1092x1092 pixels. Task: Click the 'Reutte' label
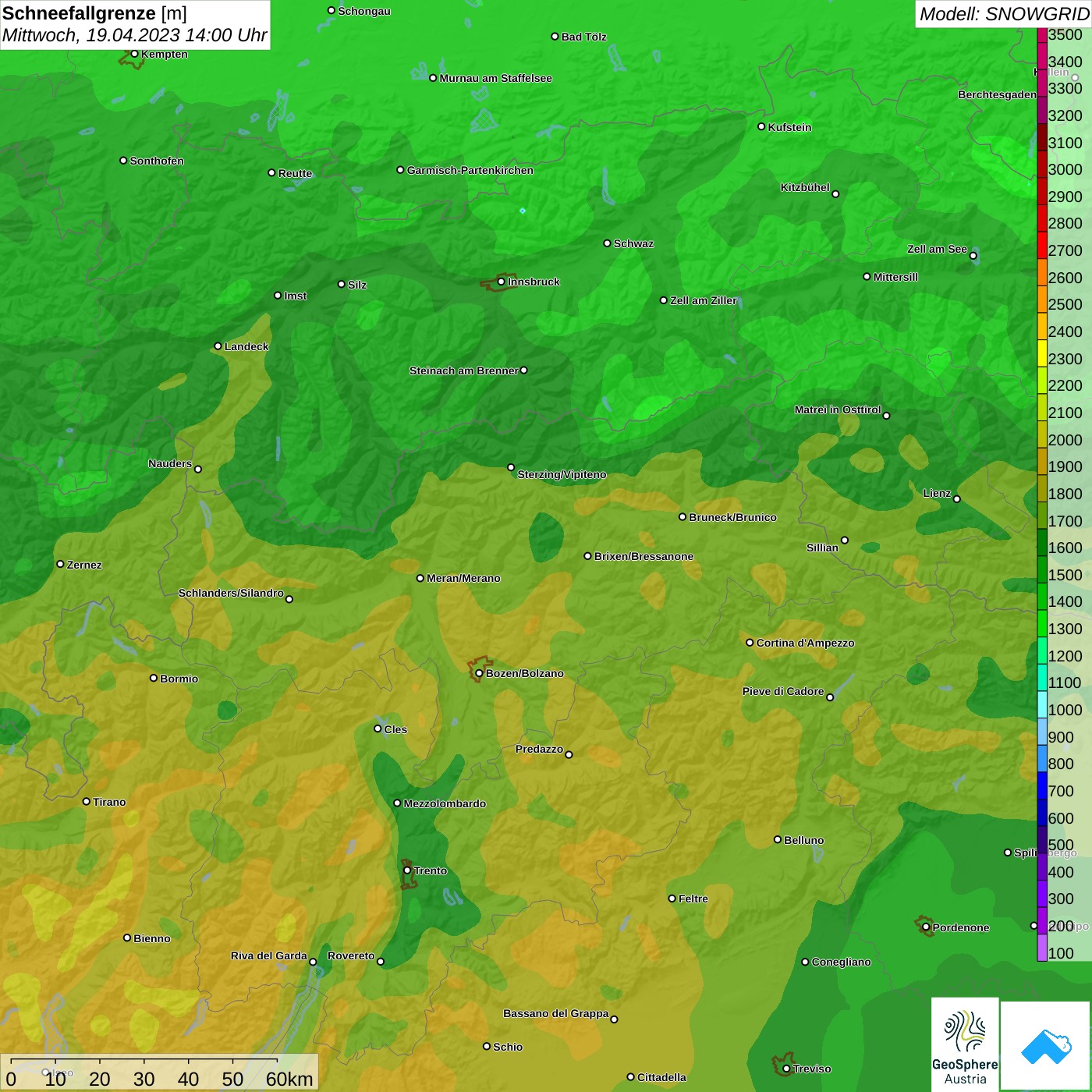coord(295,173)
